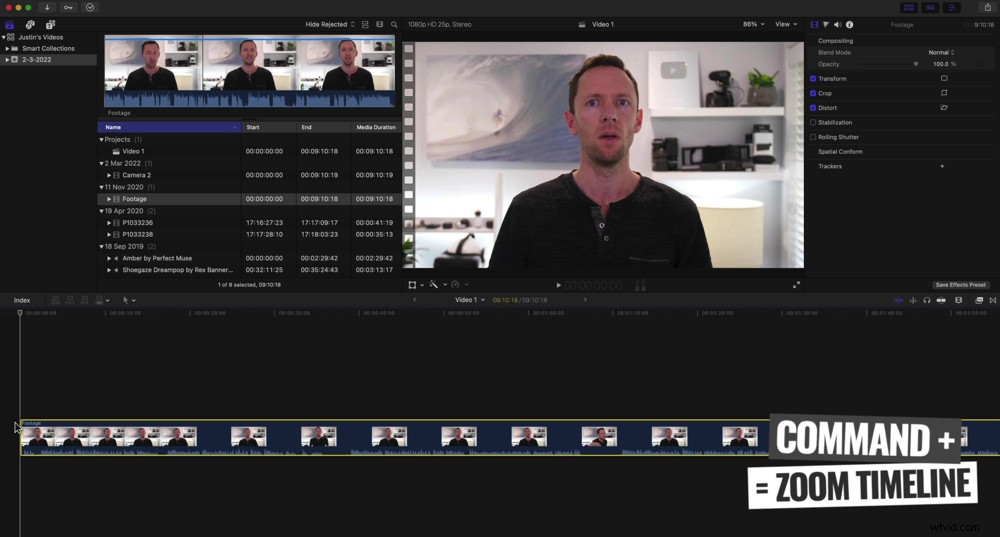Viewport: 1000px width, 537px height.
Task: Enable the Rolling Shutter checkbox
Action: coord(813,137)
